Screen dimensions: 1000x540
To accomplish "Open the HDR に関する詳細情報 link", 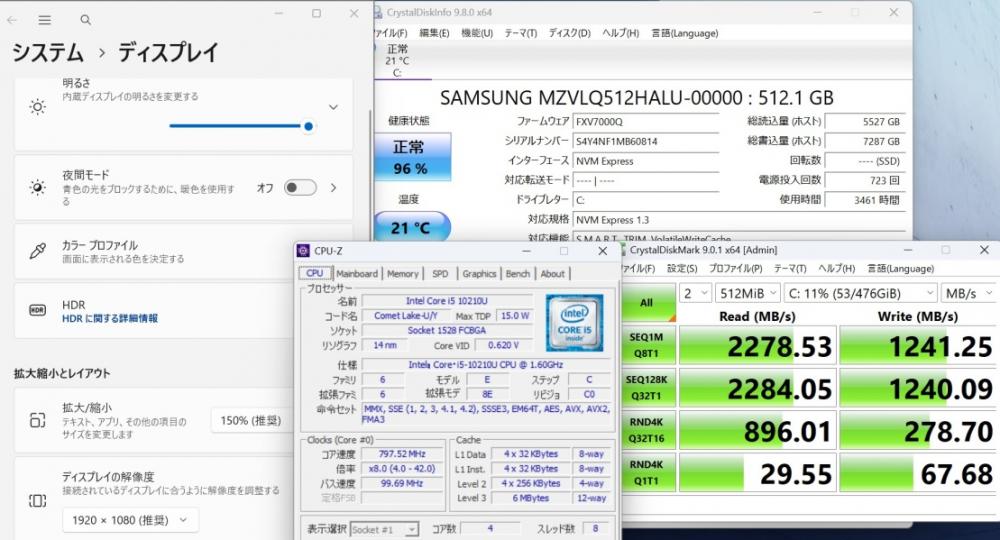I will coord(110,318).
